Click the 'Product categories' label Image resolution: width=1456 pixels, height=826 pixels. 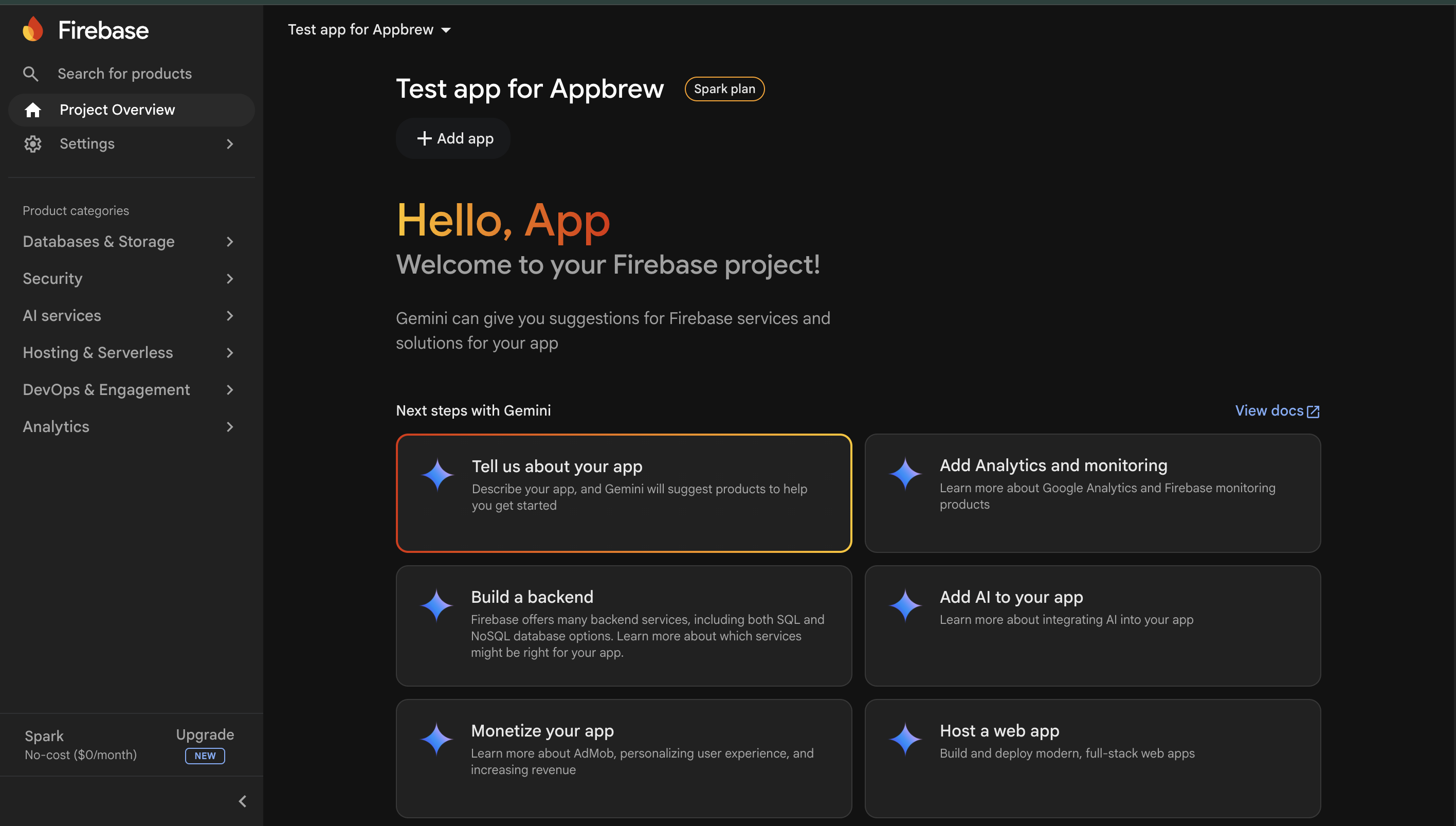[x=76, y=211]
